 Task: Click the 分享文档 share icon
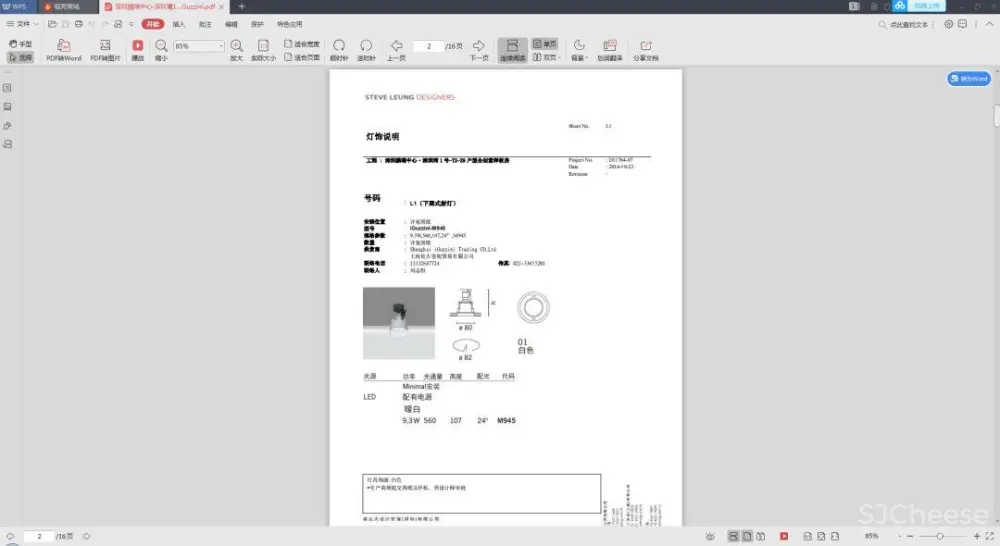tap(645, 46)
